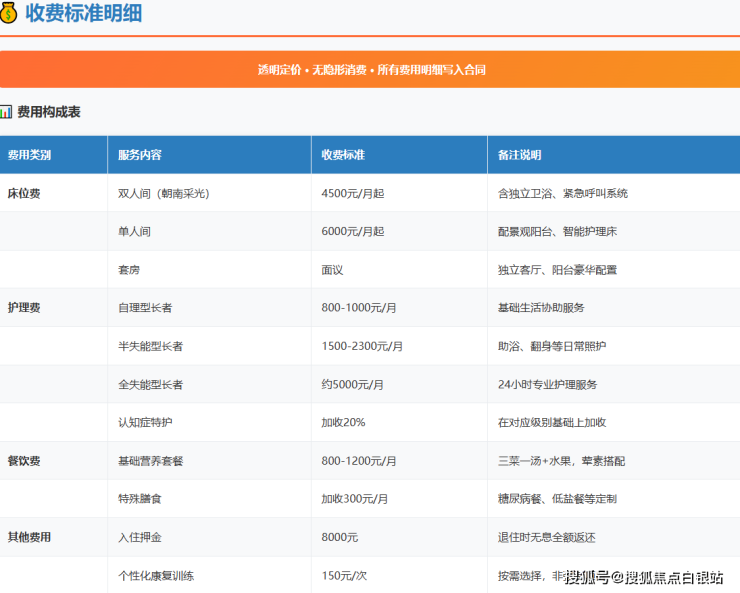
Task: Click the 24小时专业护理服务 remark cell
Action: [x=547, y=384]
